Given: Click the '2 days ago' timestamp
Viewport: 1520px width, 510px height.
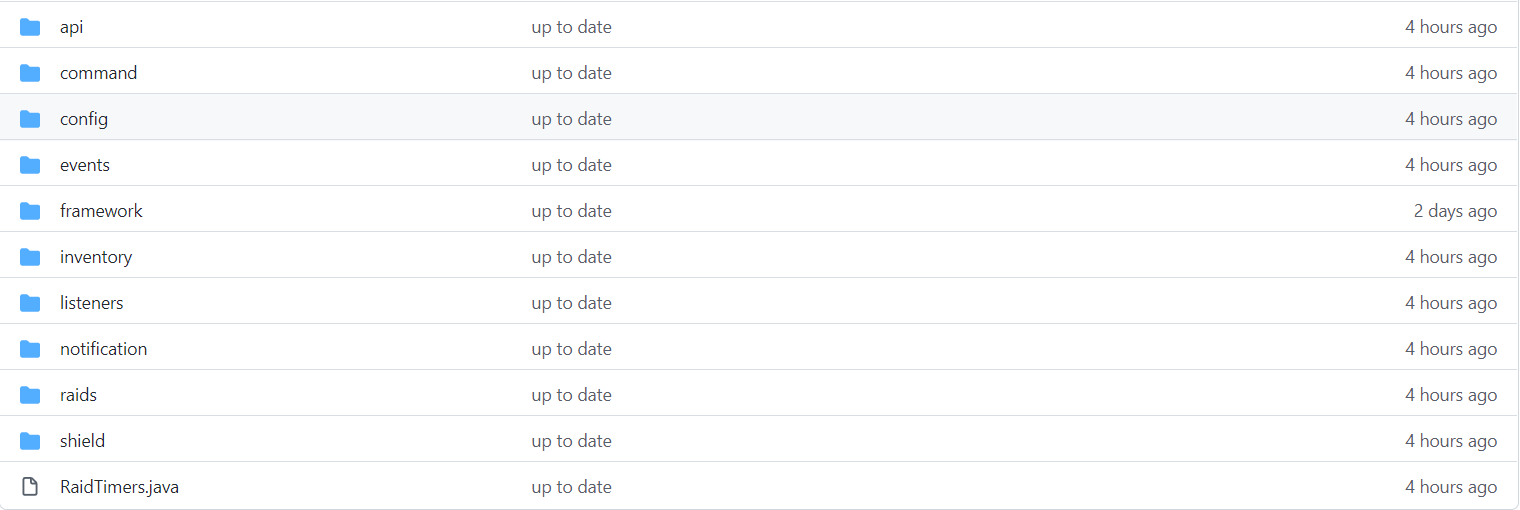Looking at the screenshot, I should pos(1455,211).
